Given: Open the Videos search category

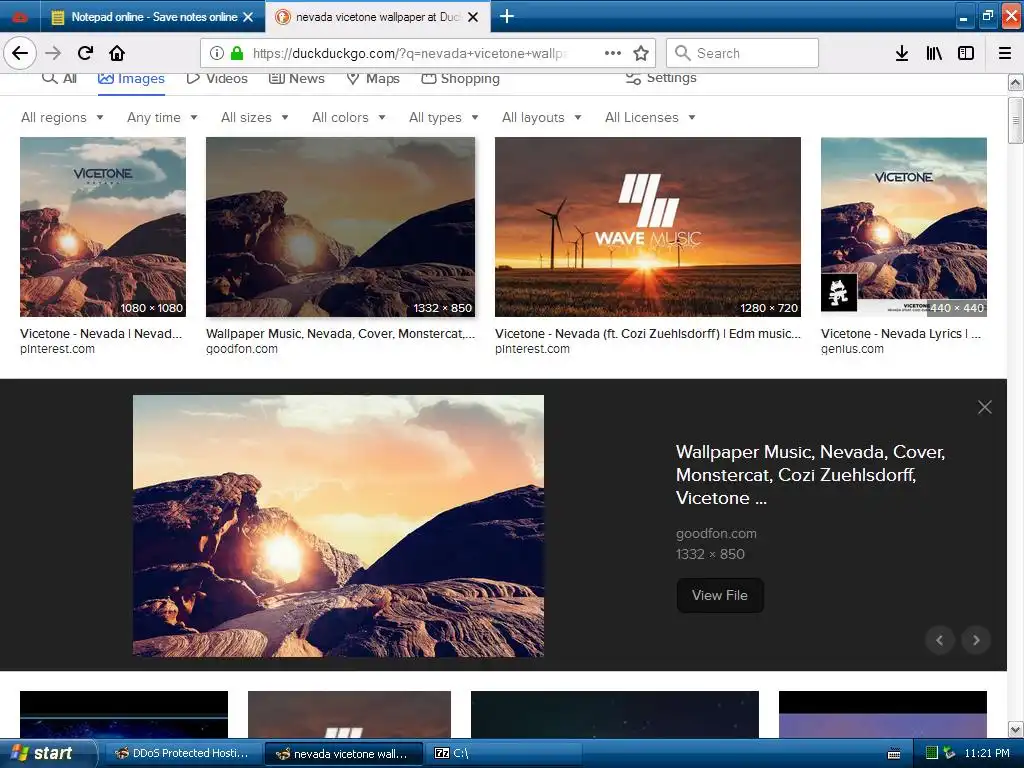Looking at the screenshot, I should [x=217, y=78].
